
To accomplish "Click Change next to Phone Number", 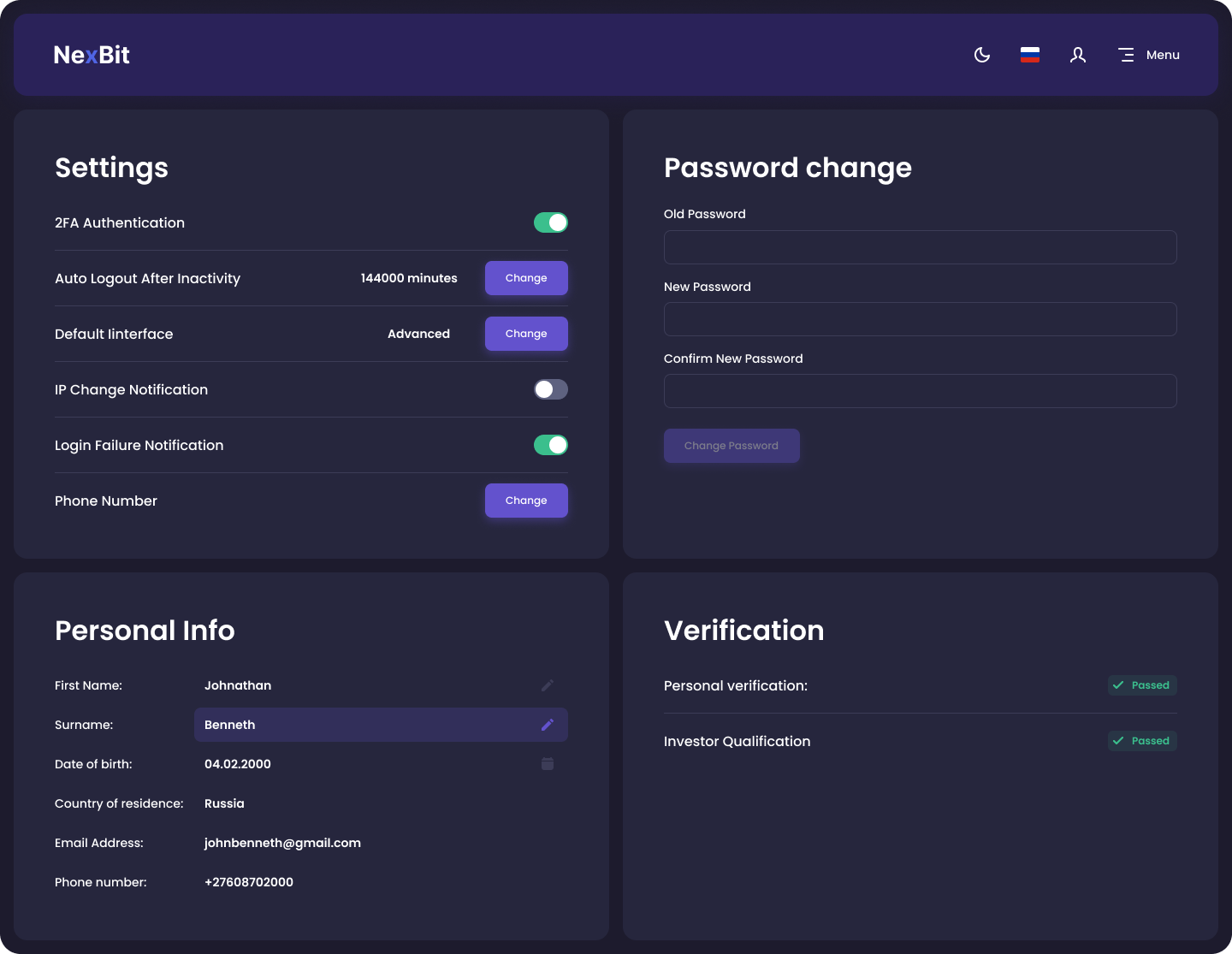I will pyautogui.click(x=525, y=501).
